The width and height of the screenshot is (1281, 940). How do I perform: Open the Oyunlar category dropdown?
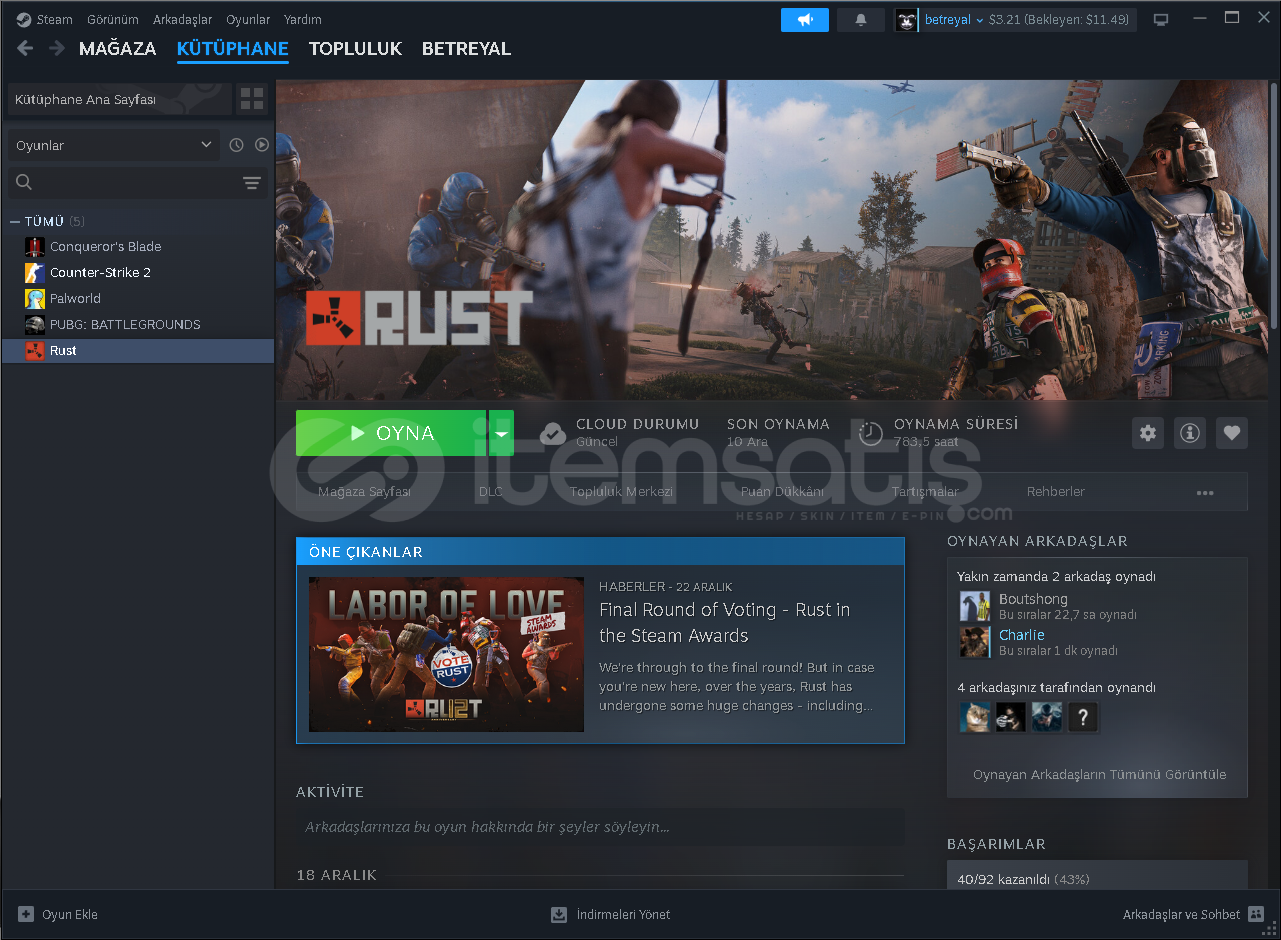[114, 145]
